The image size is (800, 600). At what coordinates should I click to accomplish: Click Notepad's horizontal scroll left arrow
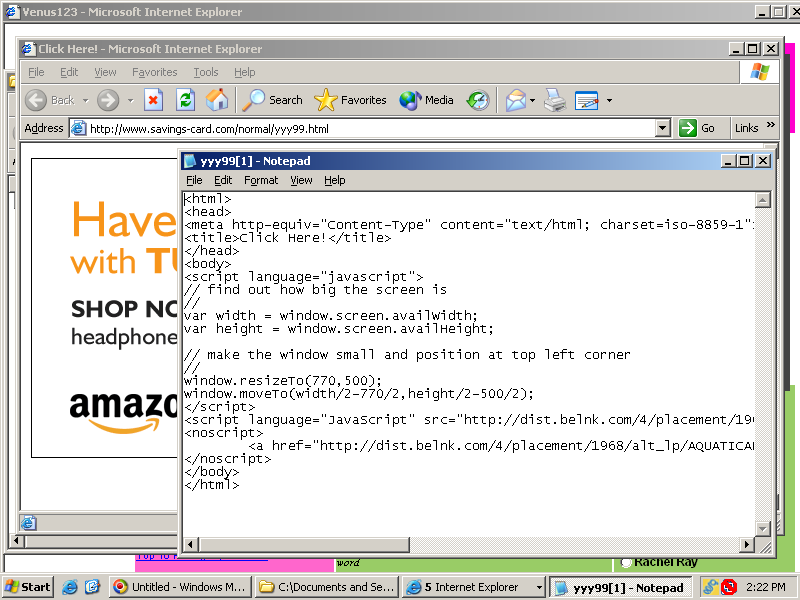(x=190, y=544)
